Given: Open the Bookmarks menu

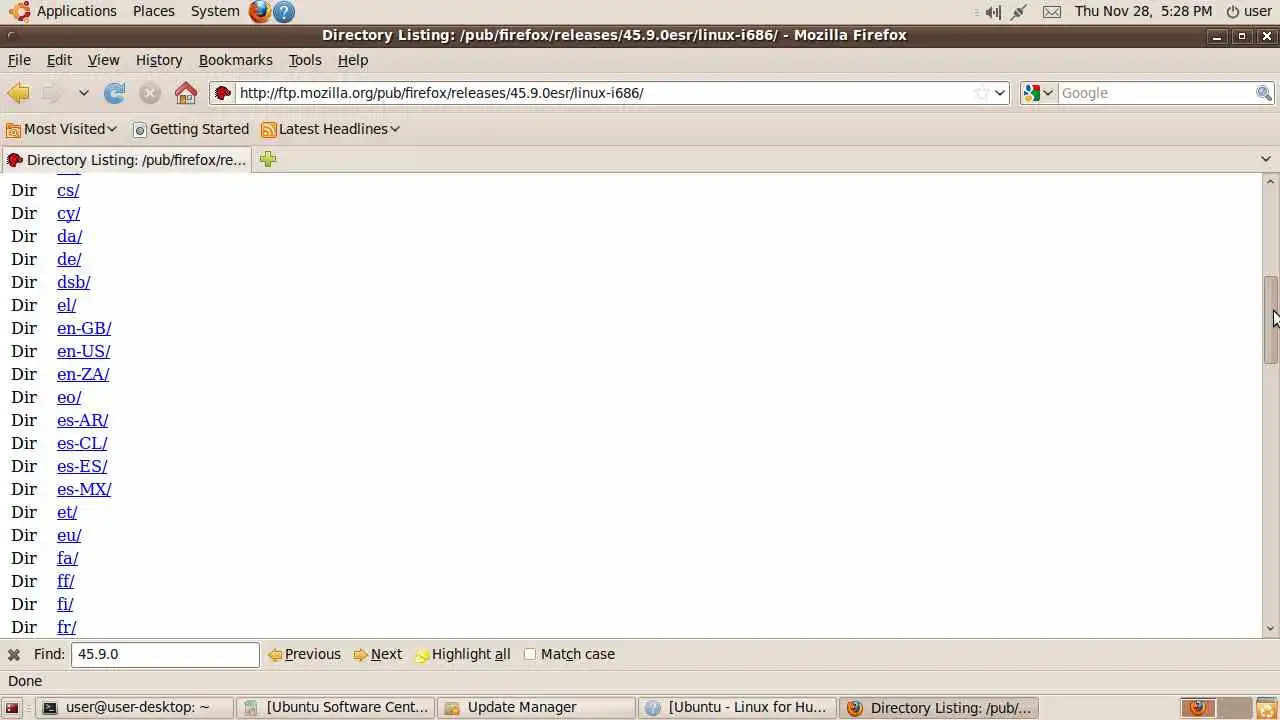Looking at the screenshot, I should (x=235, y=60).
